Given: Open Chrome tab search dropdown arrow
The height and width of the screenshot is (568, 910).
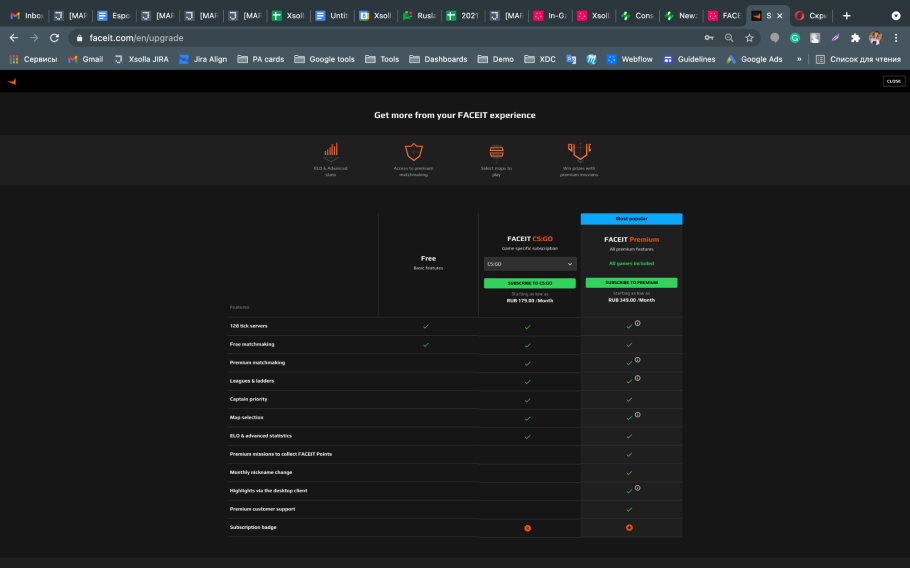Looking at the screenshot, I should tap(895, 16).
